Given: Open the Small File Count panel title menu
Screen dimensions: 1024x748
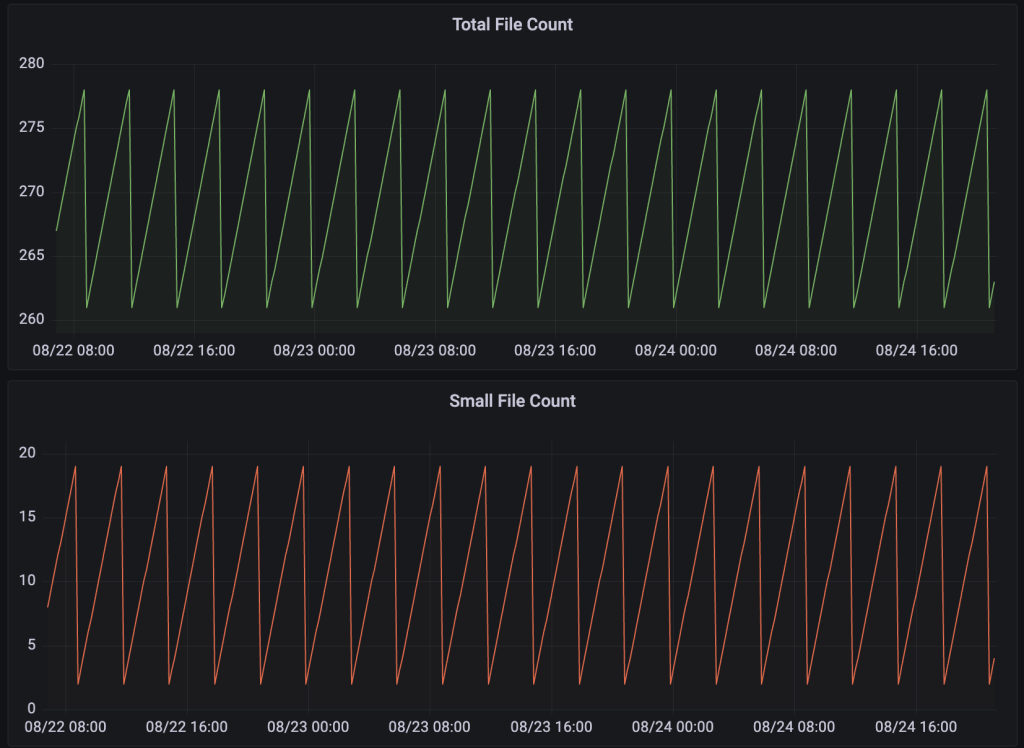Looking at the screenshot, I should tap(512, 401).
